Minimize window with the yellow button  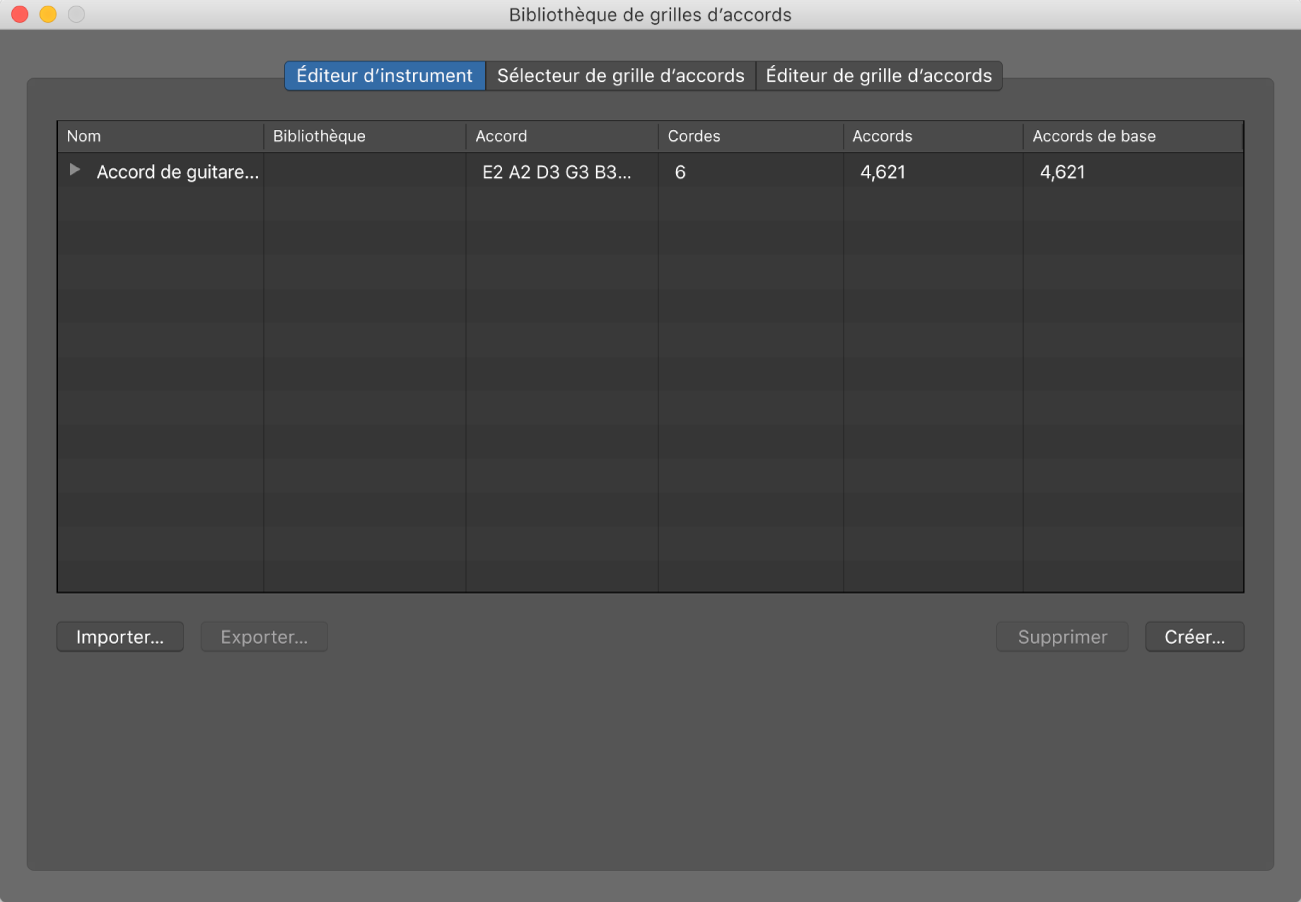48,15
